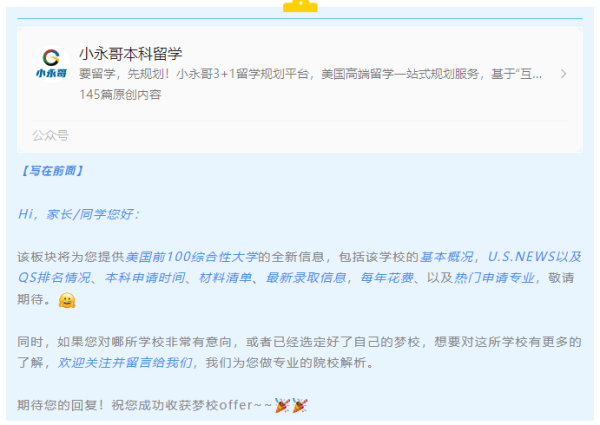The width and height of the screenshot is (600, 425).
Task: Click the account description starting 要留学，先规划
Action: click(x=310, y=74)
